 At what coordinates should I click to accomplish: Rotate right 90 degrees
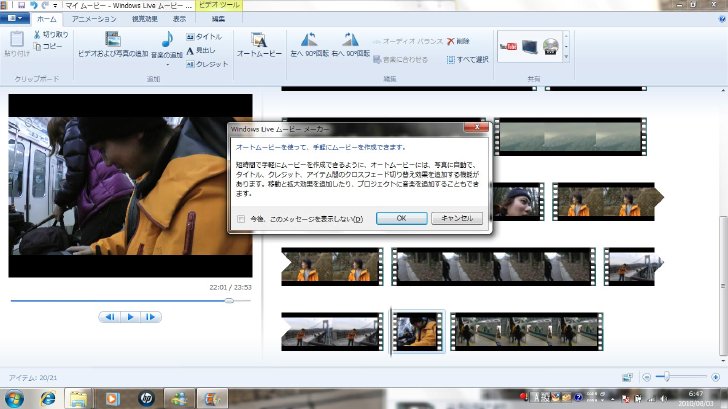point(351,45)
